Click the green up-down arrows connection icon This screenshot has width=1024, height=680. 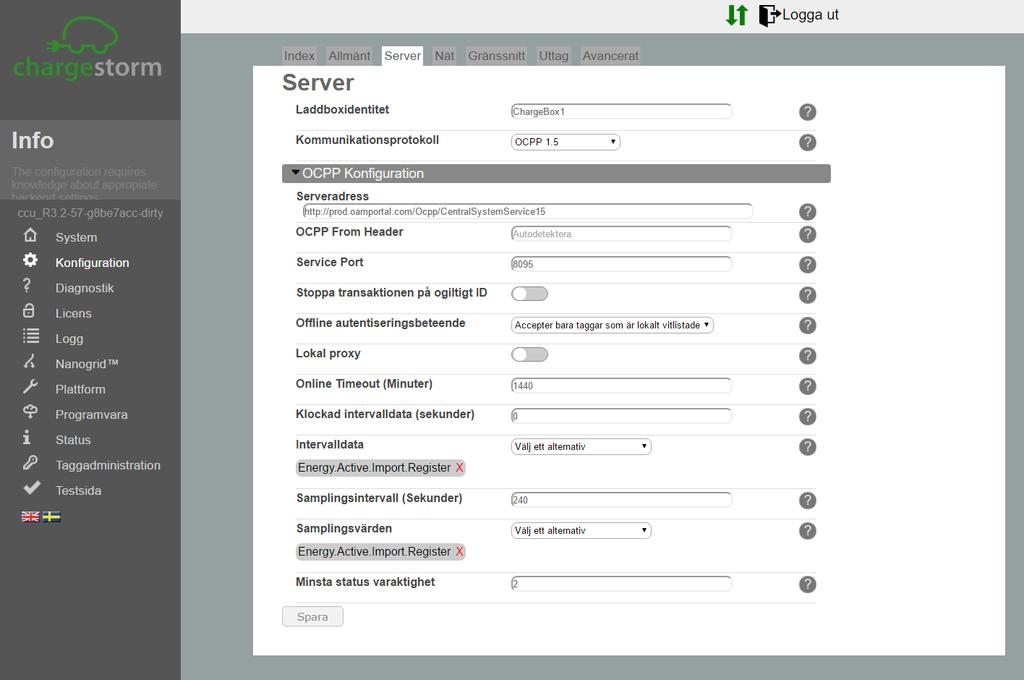click(x=737, y=15)
